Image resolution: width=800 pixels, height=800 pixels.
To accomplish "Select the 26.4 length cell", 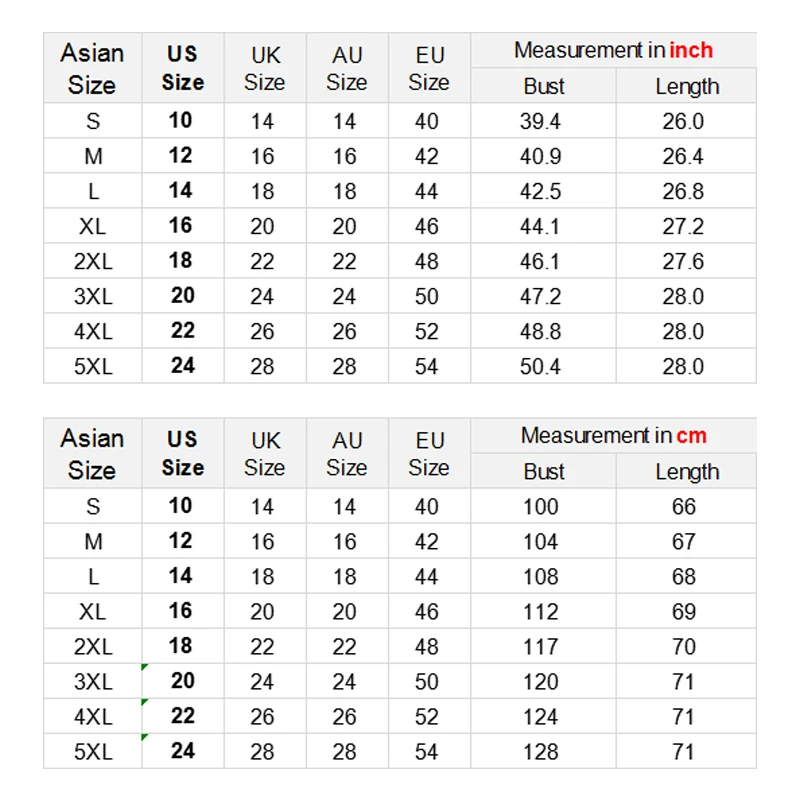I will 684,156.
